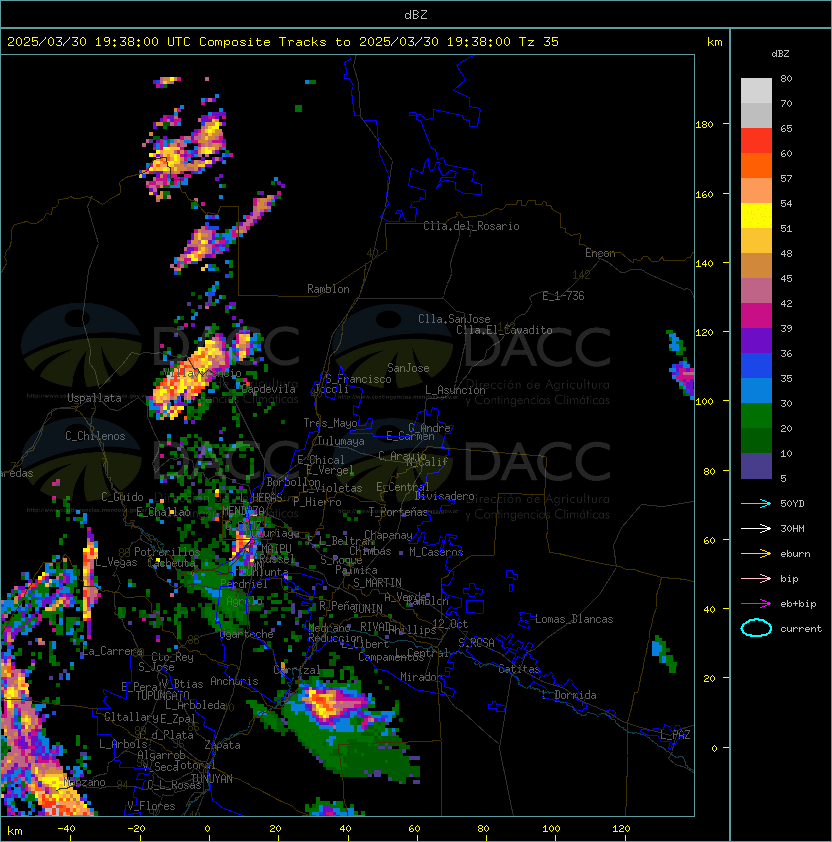Click the dBZ title at top
Viewport: 832px width, 842px height.
(416, 15)
